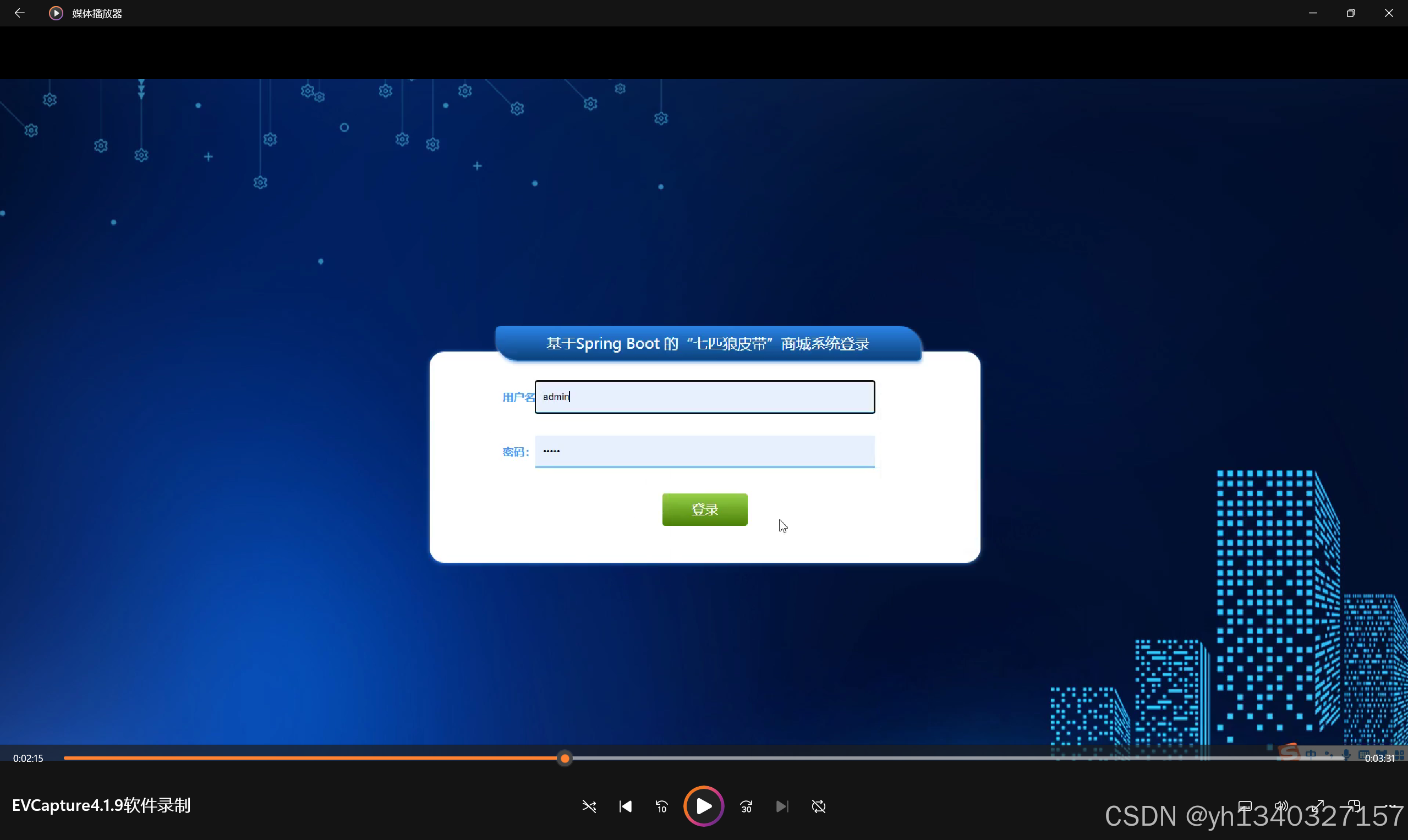Open subtitles and captions menu
Screen dimensions: 1408x840
(x=1245, y=806)
